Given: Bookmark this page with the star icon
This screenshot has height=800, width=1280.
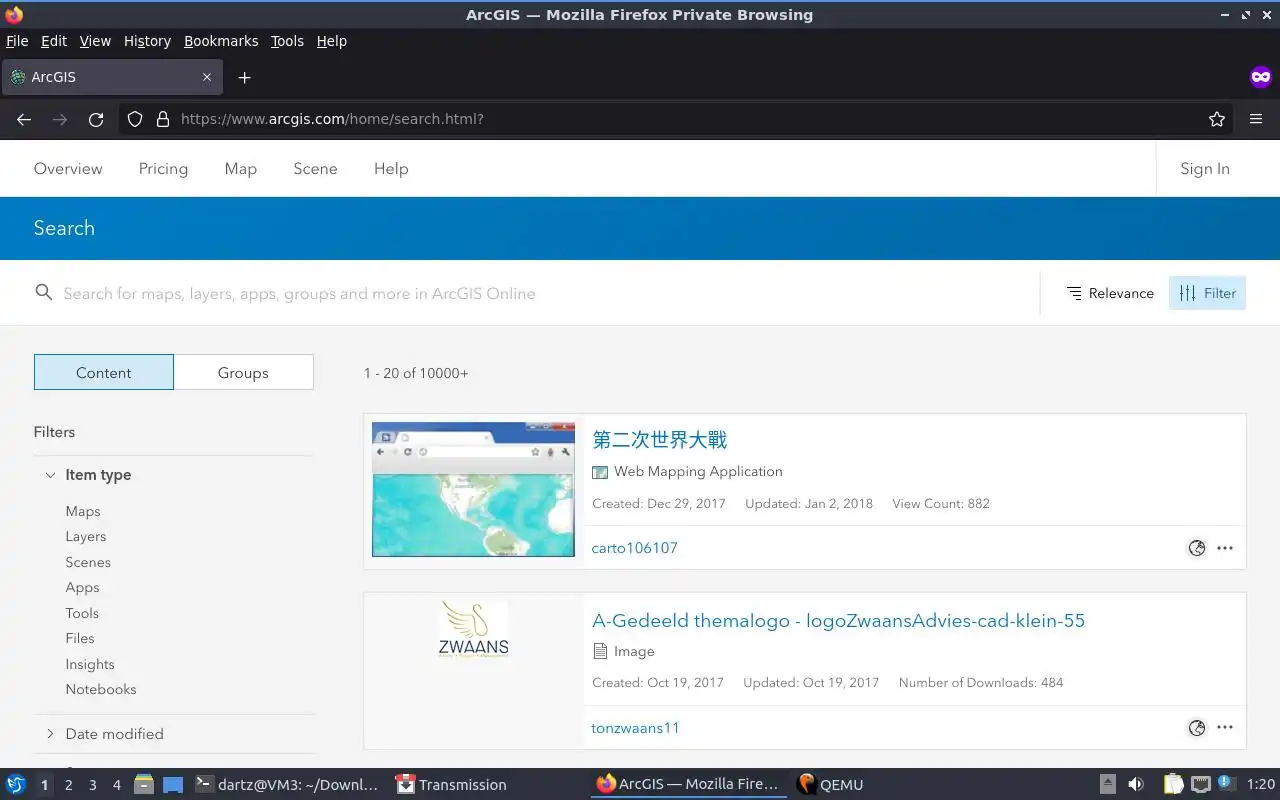Looking at the screenshot, I should point(1217,119).
